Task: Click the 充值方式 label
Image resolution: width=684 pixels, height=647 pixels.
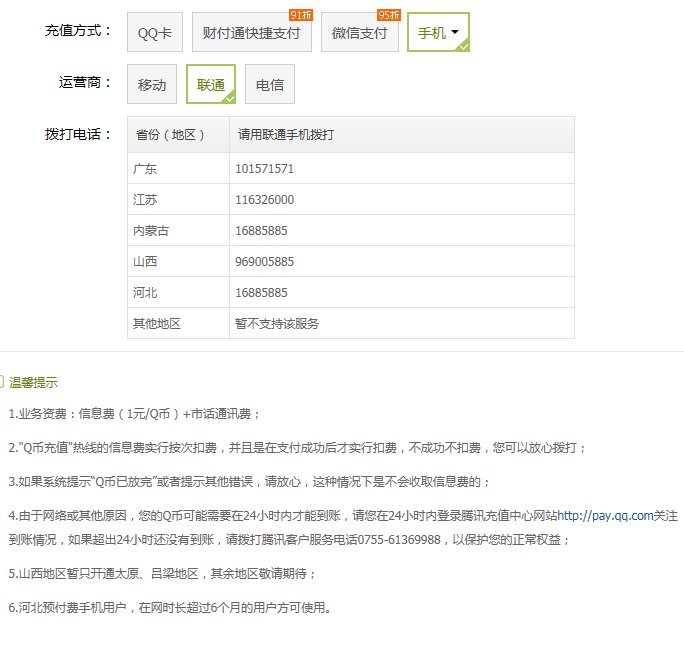Action: pyautogui.click(x=78, y=31)
